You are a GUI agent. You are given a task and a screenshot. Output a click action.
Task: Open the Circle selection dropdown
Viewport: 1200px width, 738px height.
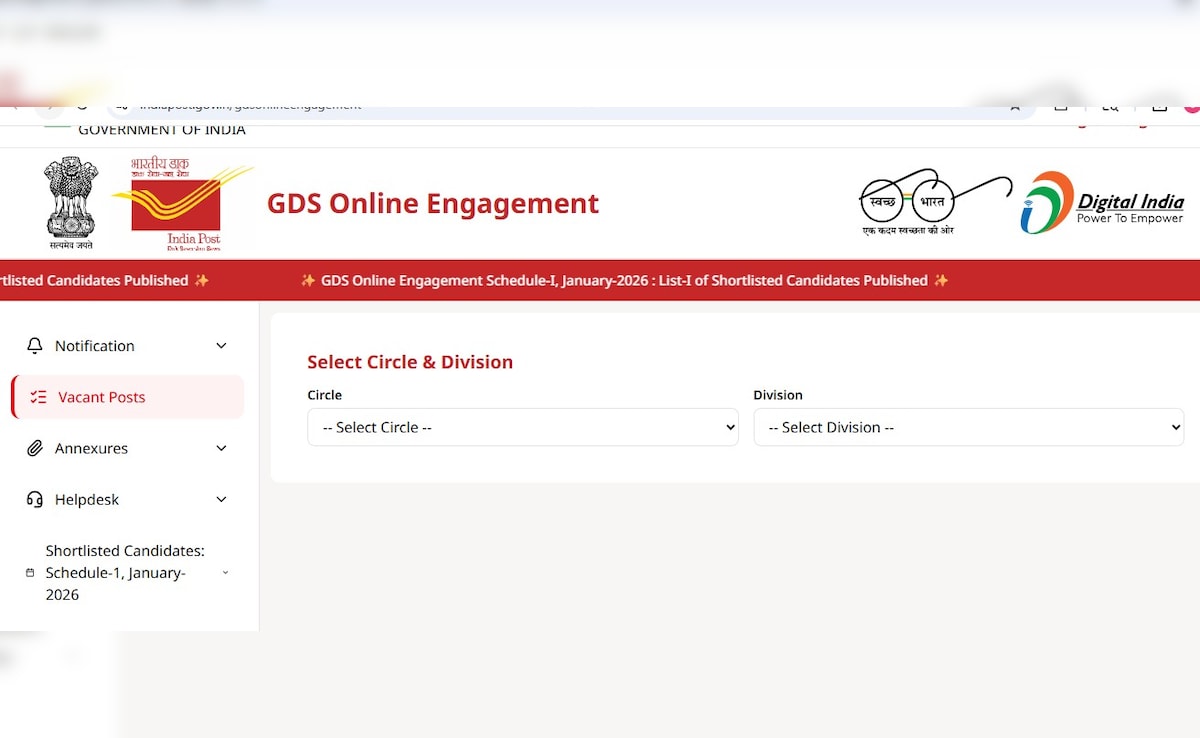pos(522,427)
